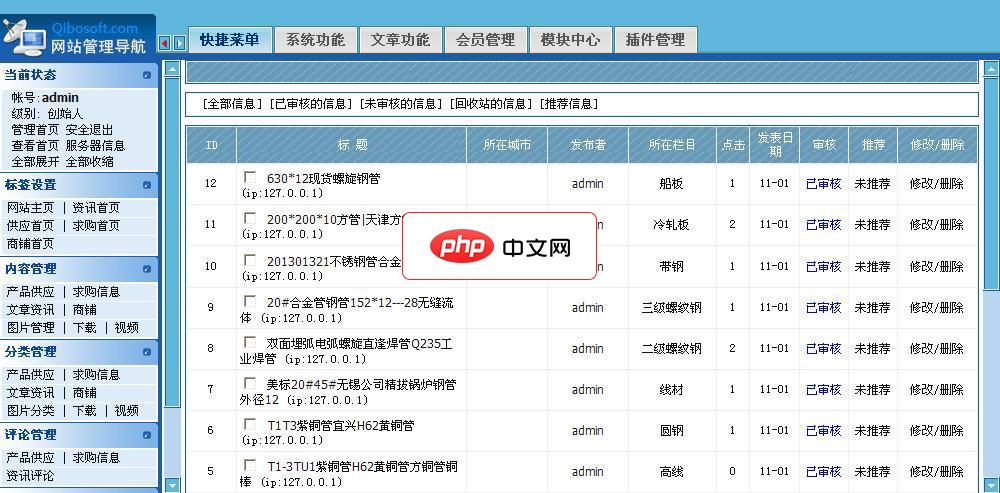Click 已审核 status for ID 12
This screenshot has width=1000, height=493.
(x=823, y=184)
